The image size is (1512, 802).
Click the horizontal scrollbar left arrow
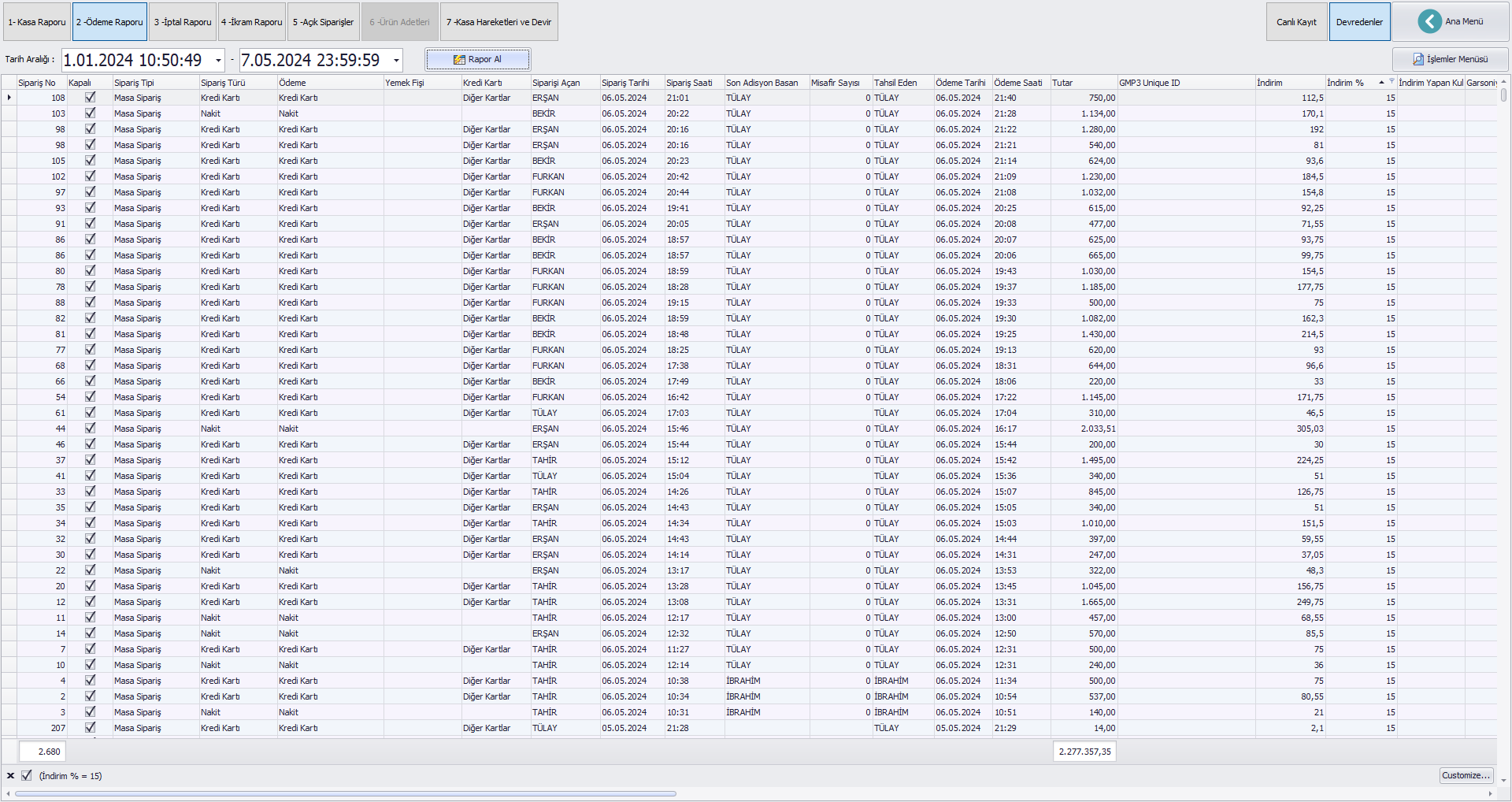coord(9,794)
